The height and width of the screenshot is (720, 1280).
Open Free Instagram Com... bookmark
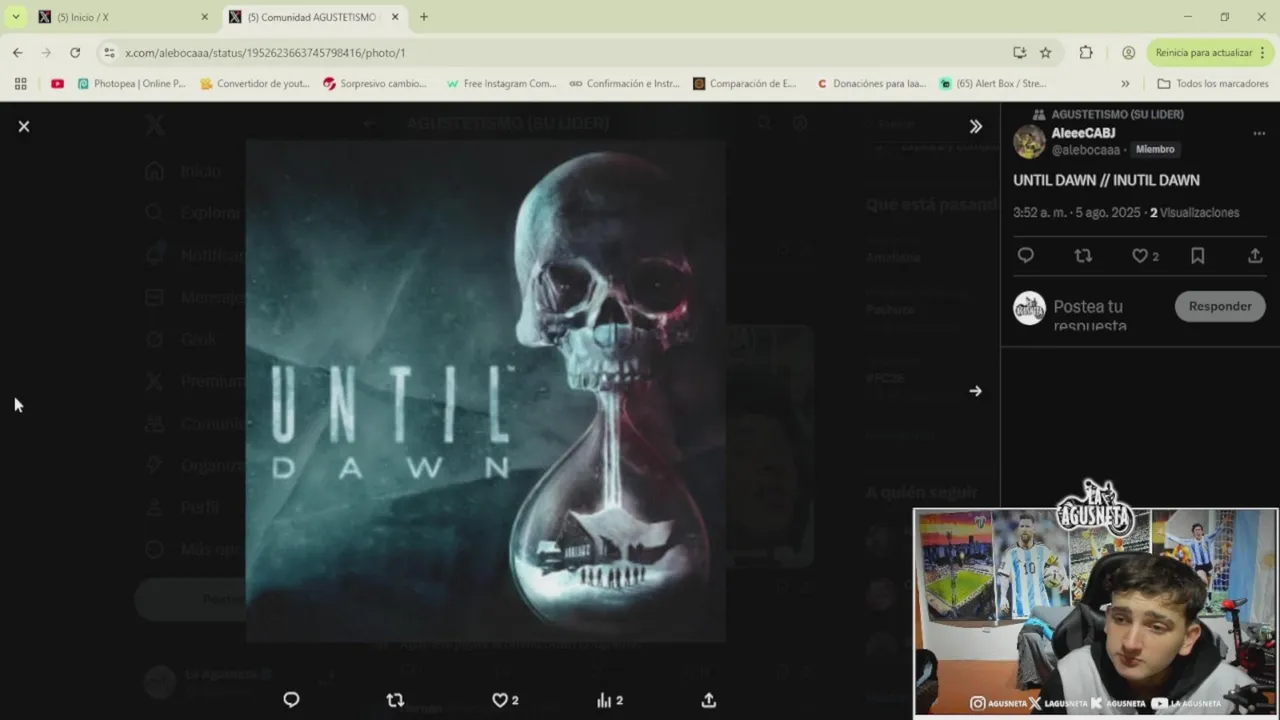(501, 84)
